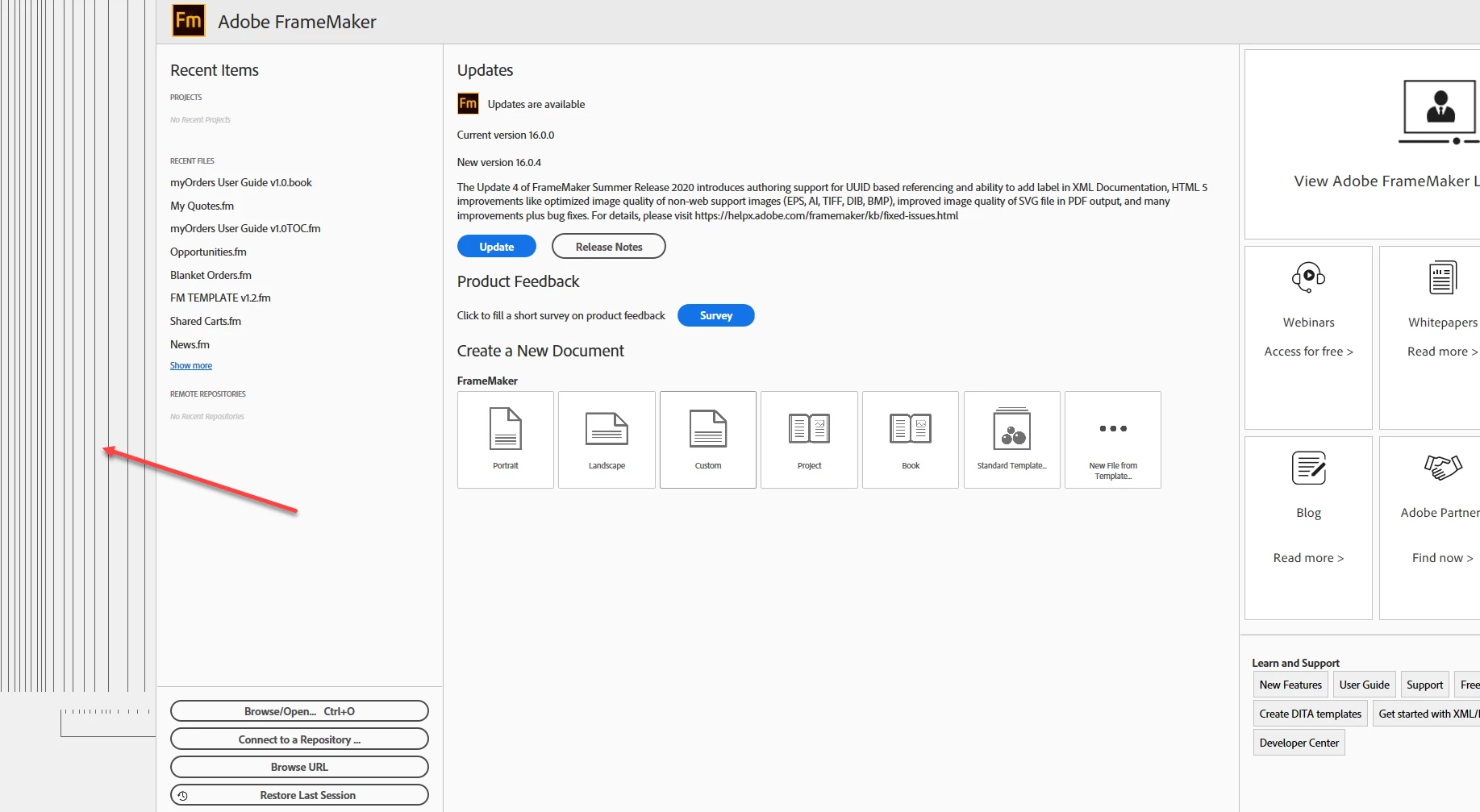Screen dimensions: 1480x812
Task: Click the Webinars card title
Action: point(1308,323)
